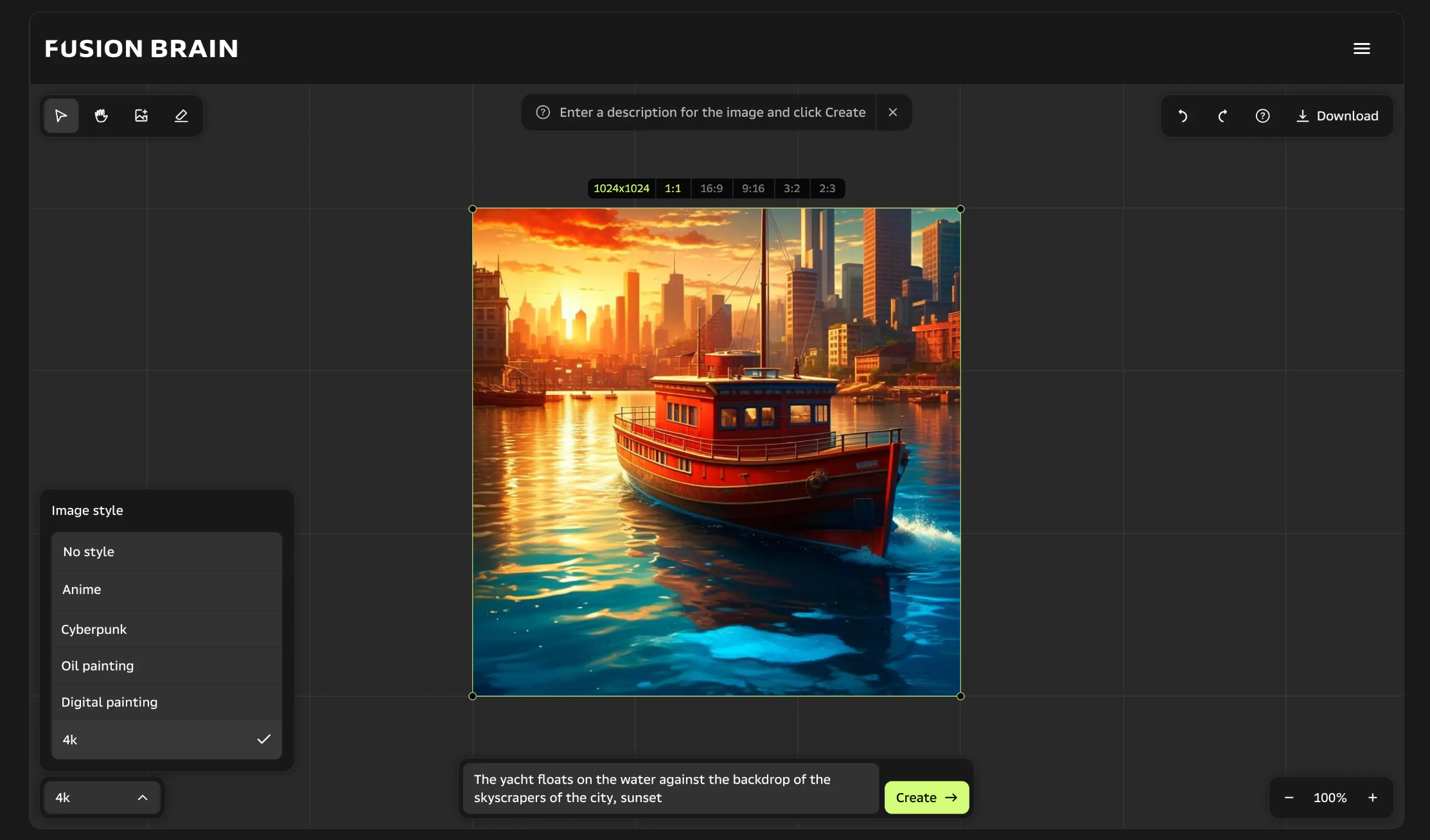Select the move/select tool icon

pyautogui.click(x=61, y=115)
